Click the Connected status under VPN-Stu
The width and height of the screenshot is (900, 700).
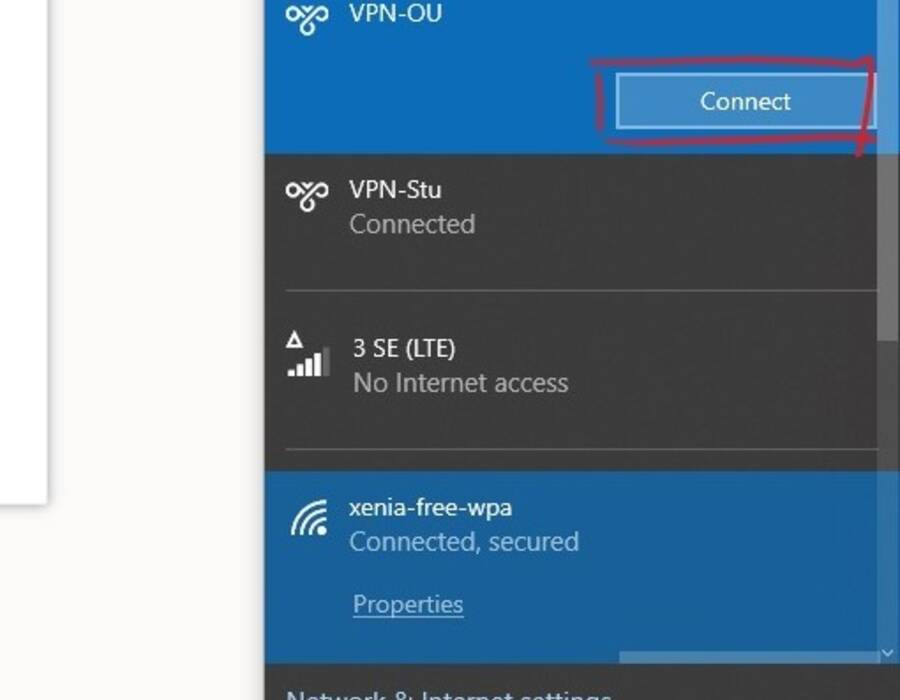(412, 224)
